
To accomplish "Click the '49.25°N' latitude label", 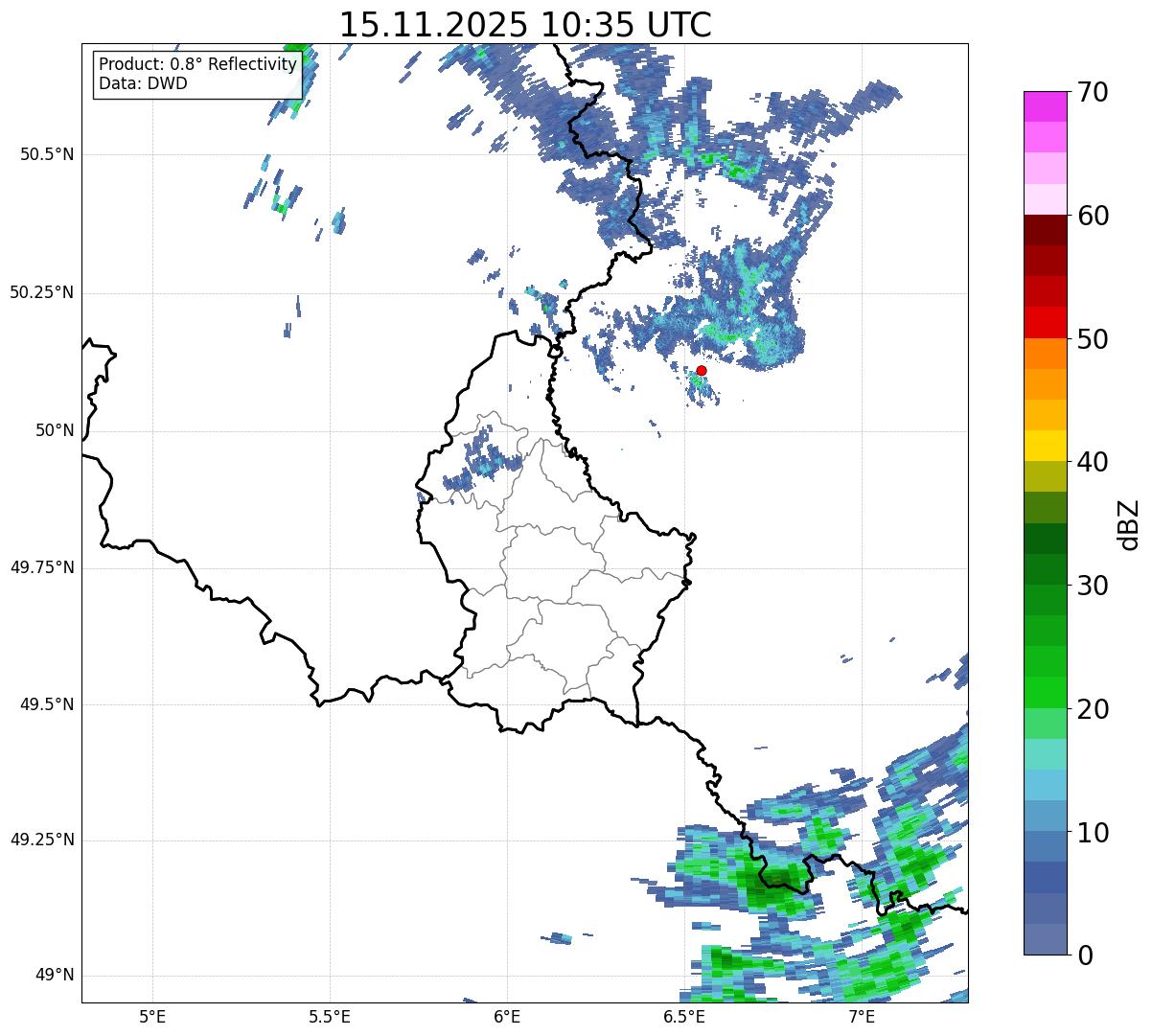I will point(42,840).
